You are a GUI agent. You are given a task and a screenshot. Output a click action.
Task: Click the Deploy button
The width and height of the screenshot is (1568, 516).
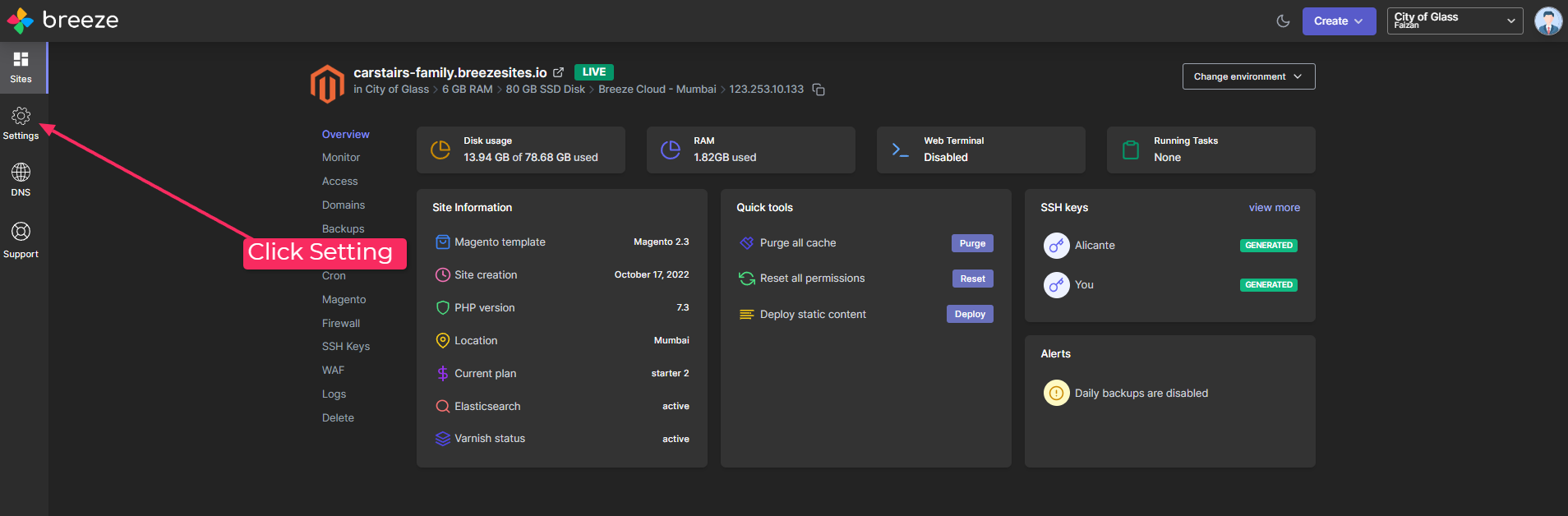tap(970, 314)
